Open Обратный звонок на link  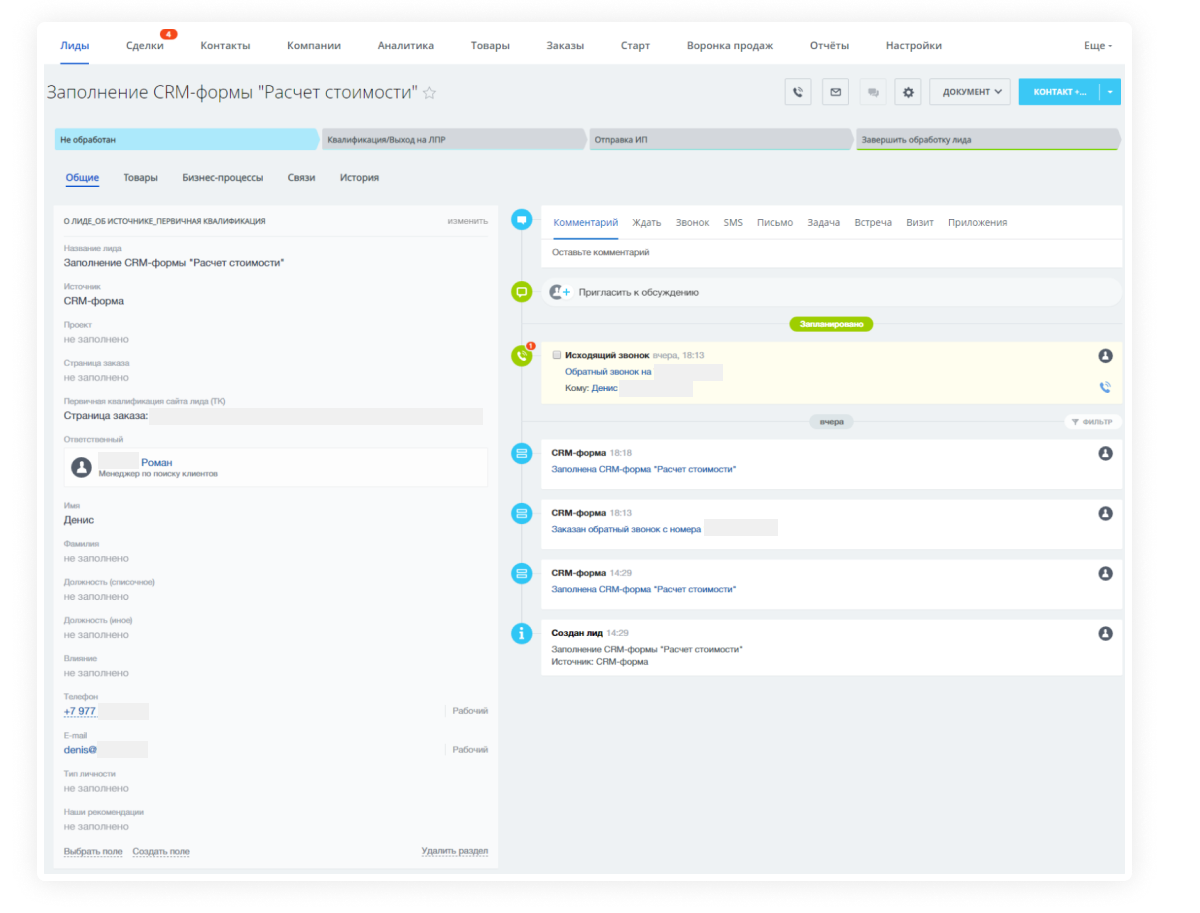pyautogui.click(x=608, y=372)
